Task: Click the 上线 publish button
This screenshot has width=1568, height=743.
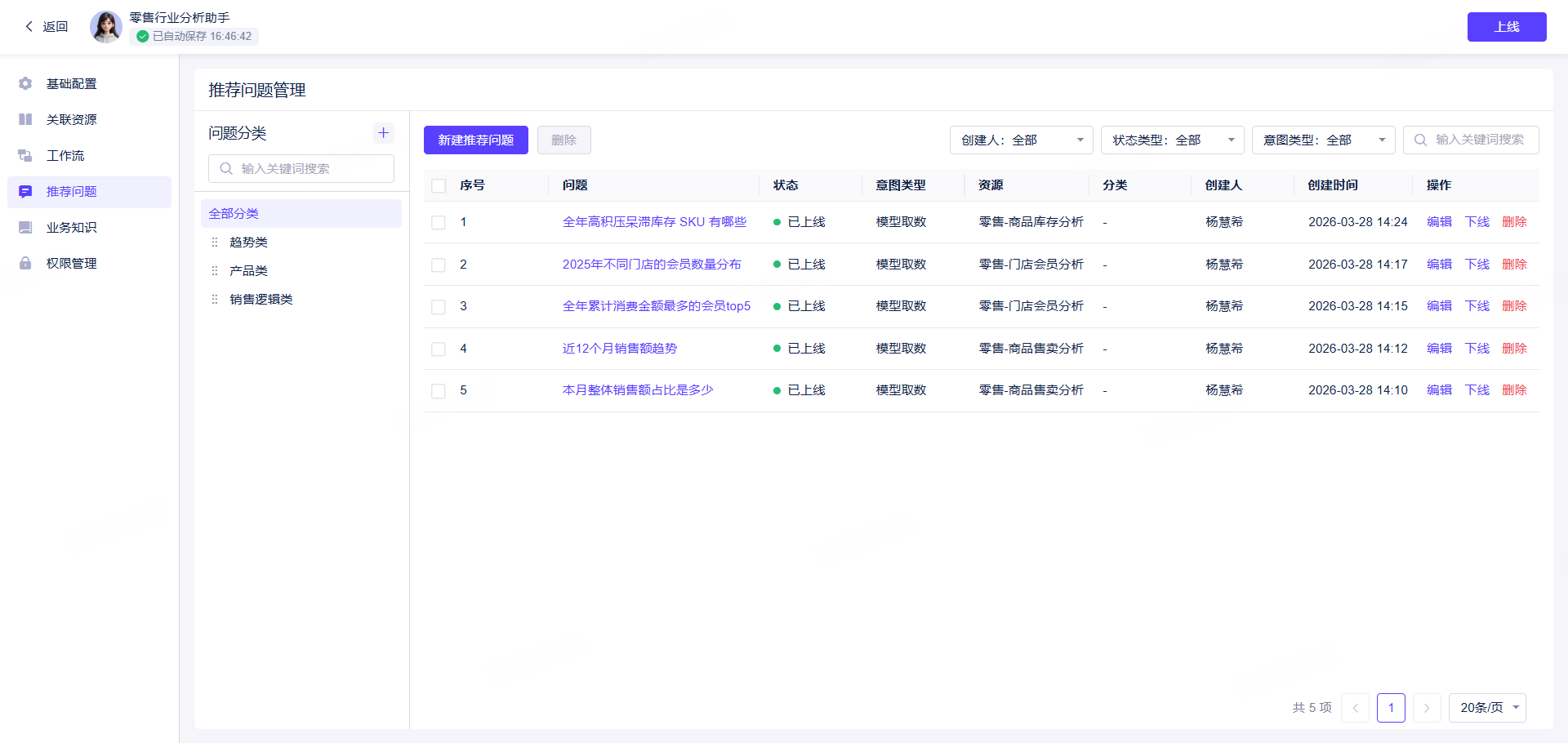Action: pos(1507,27)
